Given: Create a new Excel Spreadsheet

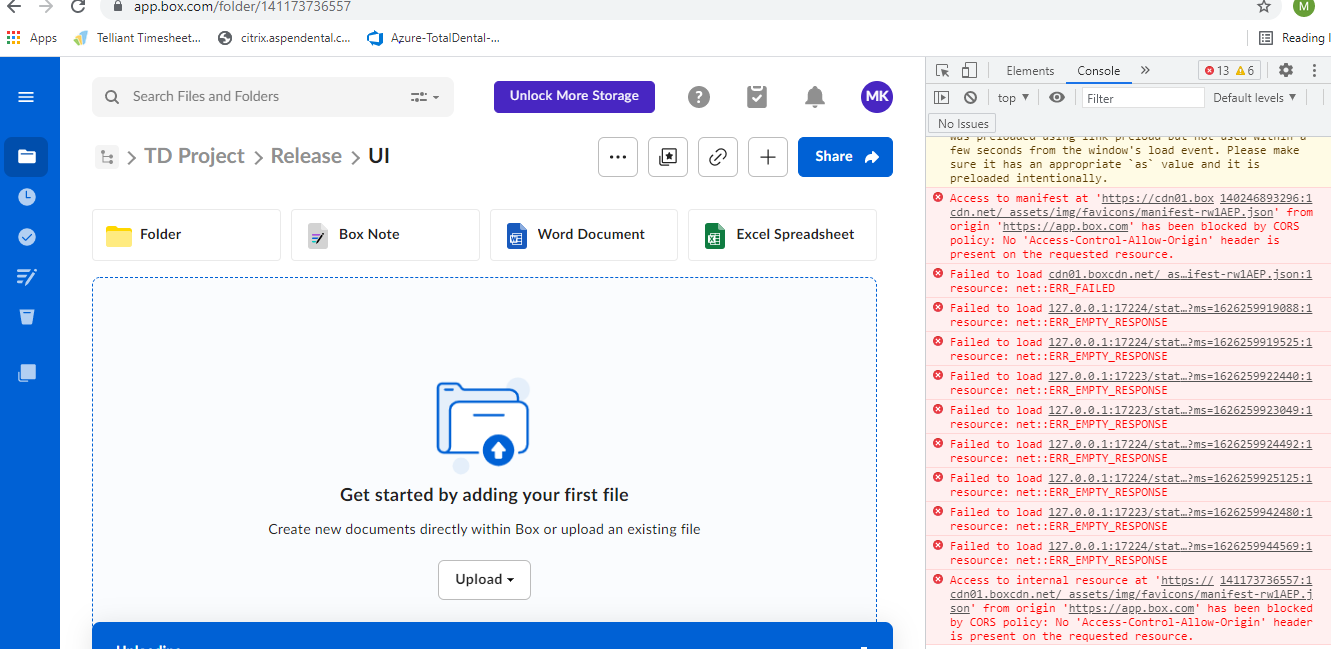Looking at the screenshot, I should (782, 235).
